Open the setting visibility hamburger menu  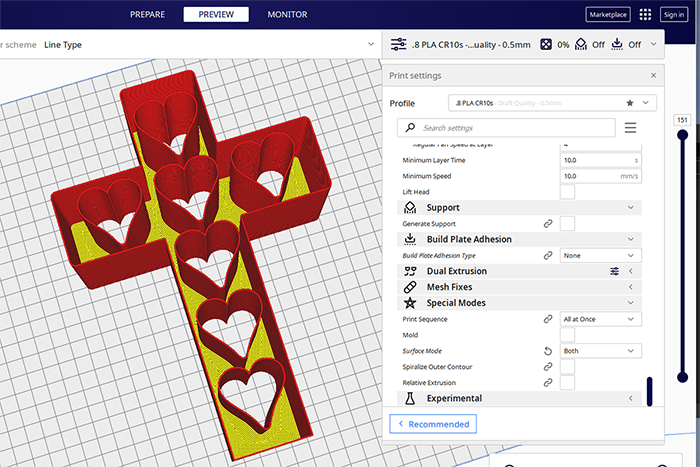pos(630,128)
